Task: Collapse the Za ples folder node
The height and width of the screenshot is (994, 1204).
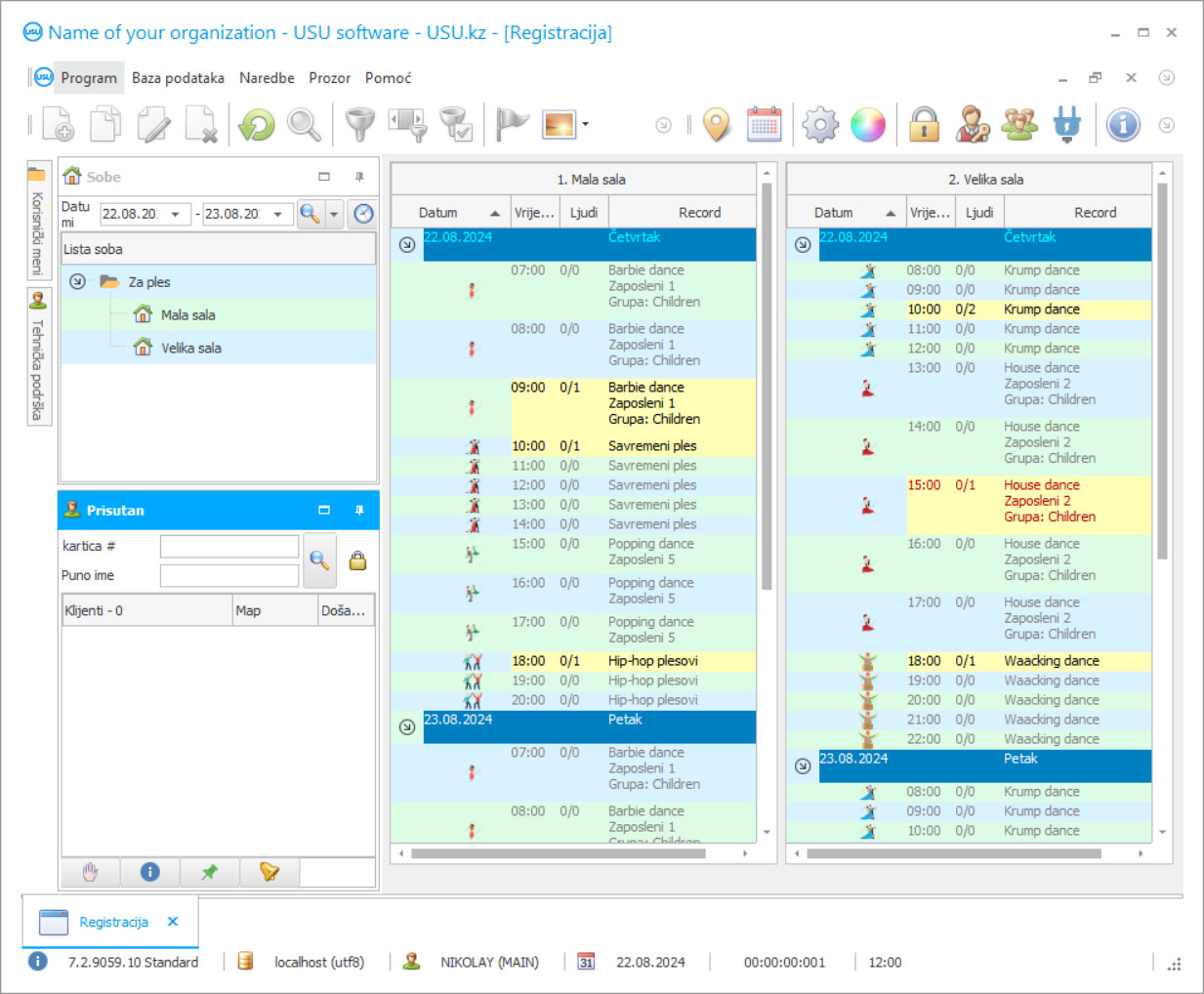Action: tap(77, 282)
